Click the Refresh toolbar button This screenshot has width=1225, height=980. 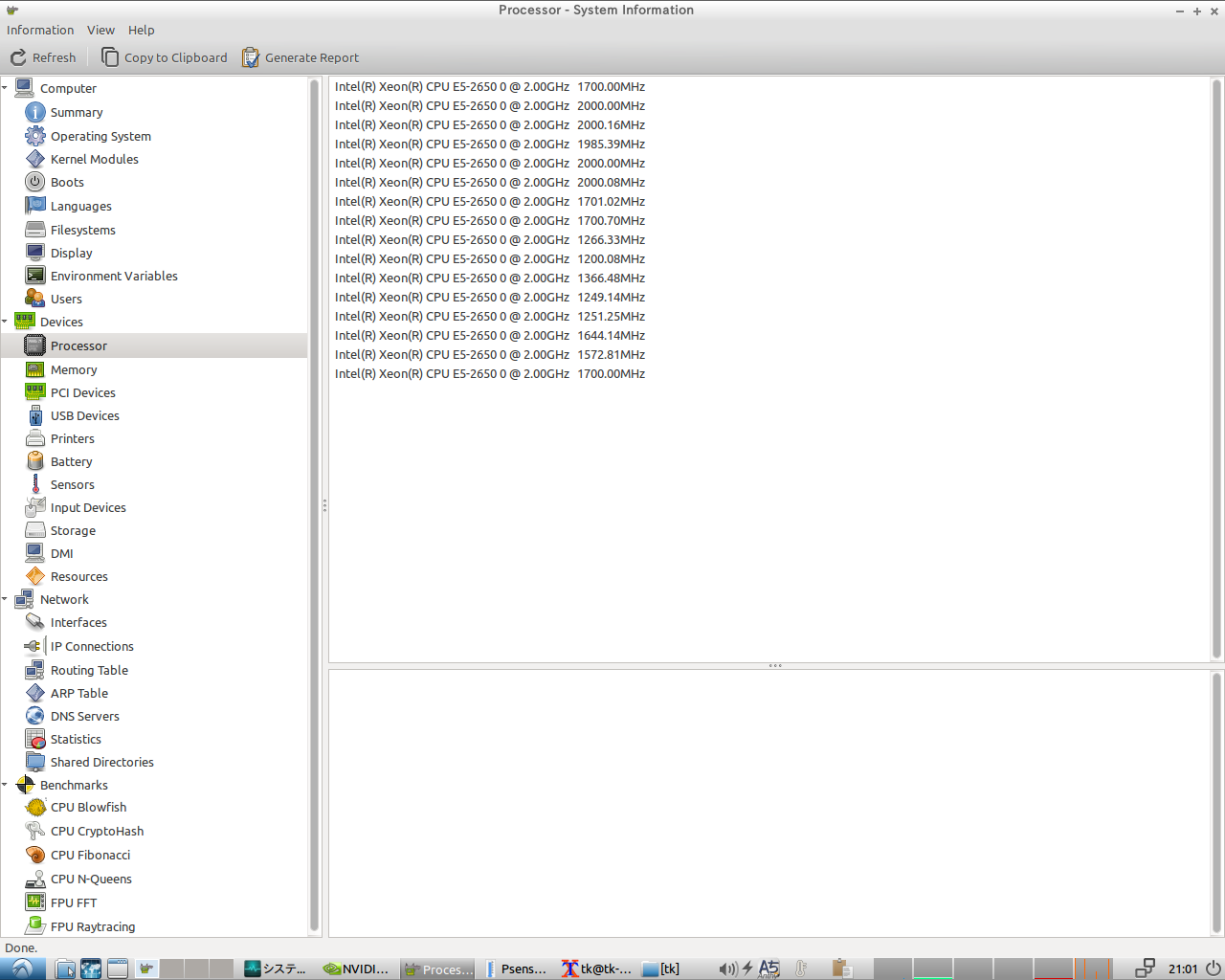(x=43, y=57)
